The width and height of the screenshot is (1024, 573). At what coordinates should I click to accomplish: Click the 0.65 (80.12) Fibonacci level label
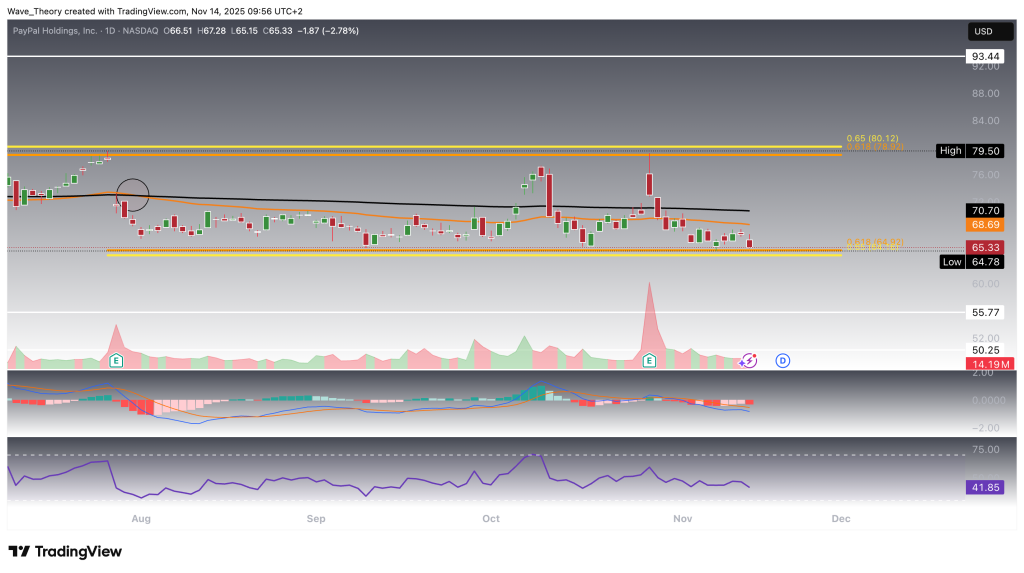click(x=875, y=138)
